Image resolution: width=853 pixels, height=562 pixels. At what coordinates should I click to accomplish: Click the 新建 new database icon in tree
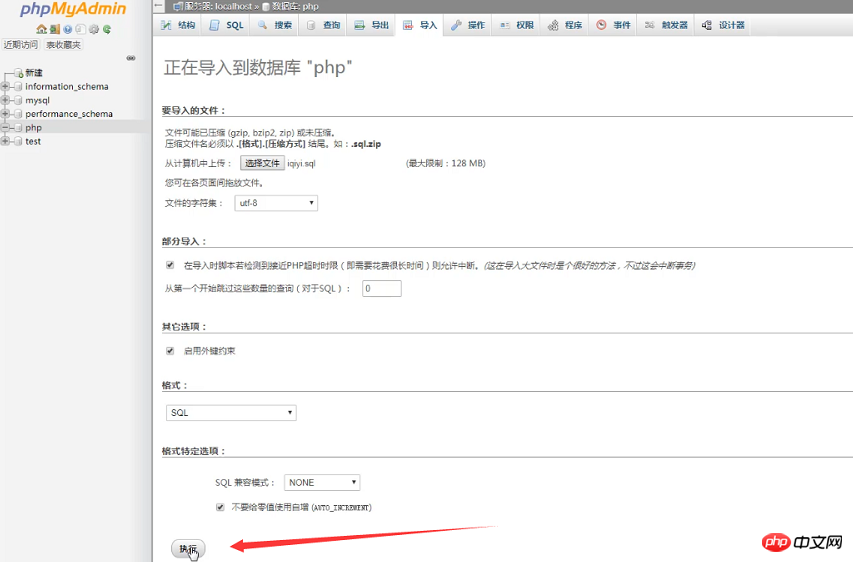[18, 73]
